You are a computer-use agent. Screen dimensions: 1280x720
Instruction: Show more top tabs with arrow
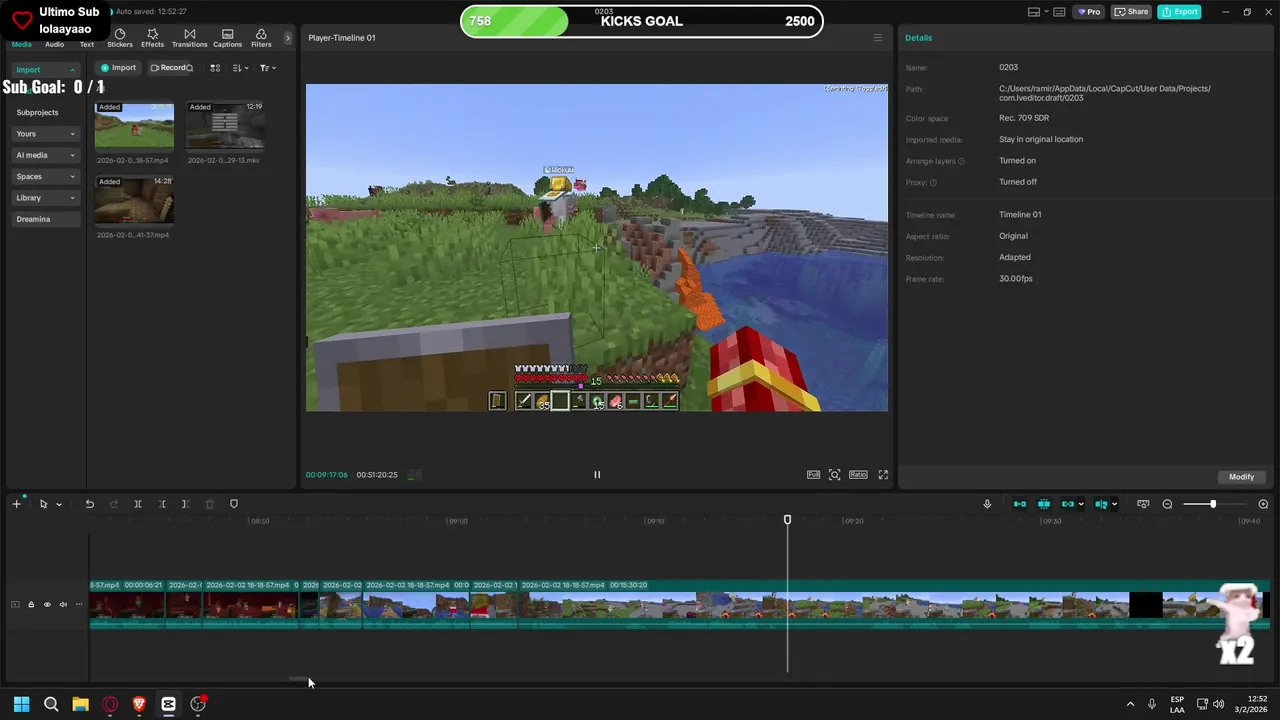pos(288,38)
